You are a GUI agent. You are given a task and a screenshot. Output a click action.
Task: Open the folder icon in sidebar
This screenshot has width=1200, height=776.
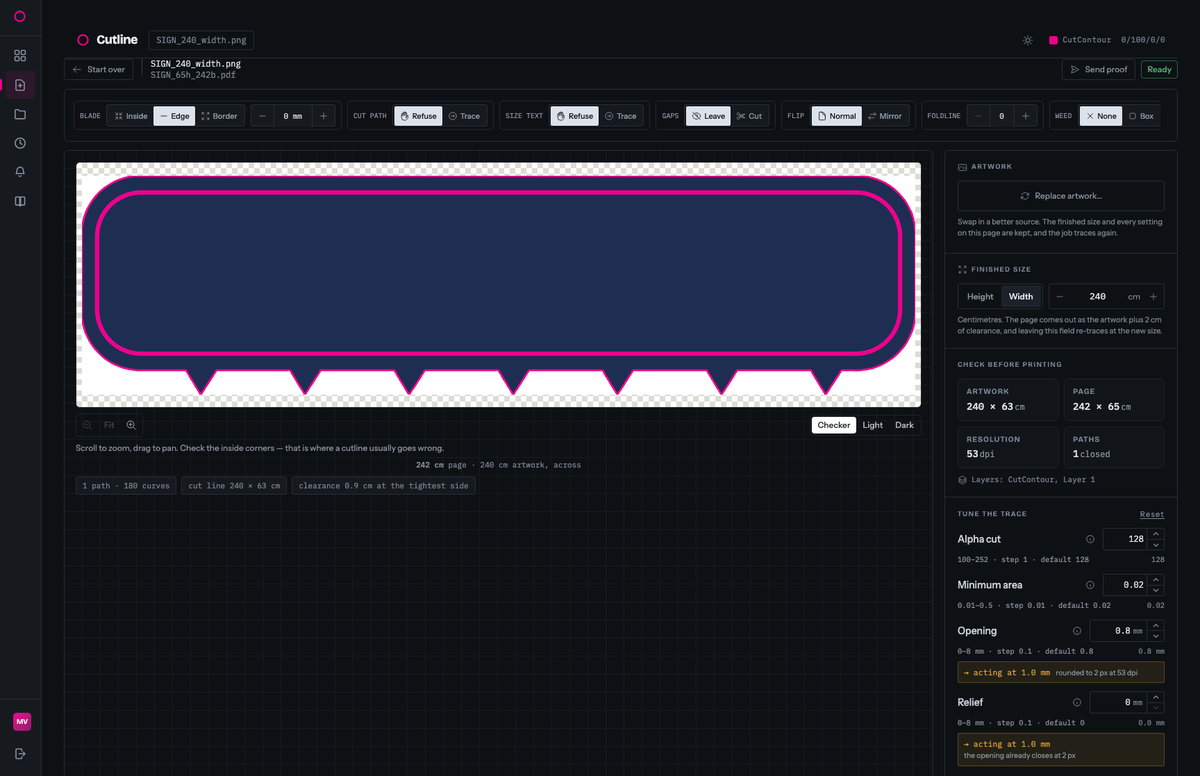pos(20,114)
